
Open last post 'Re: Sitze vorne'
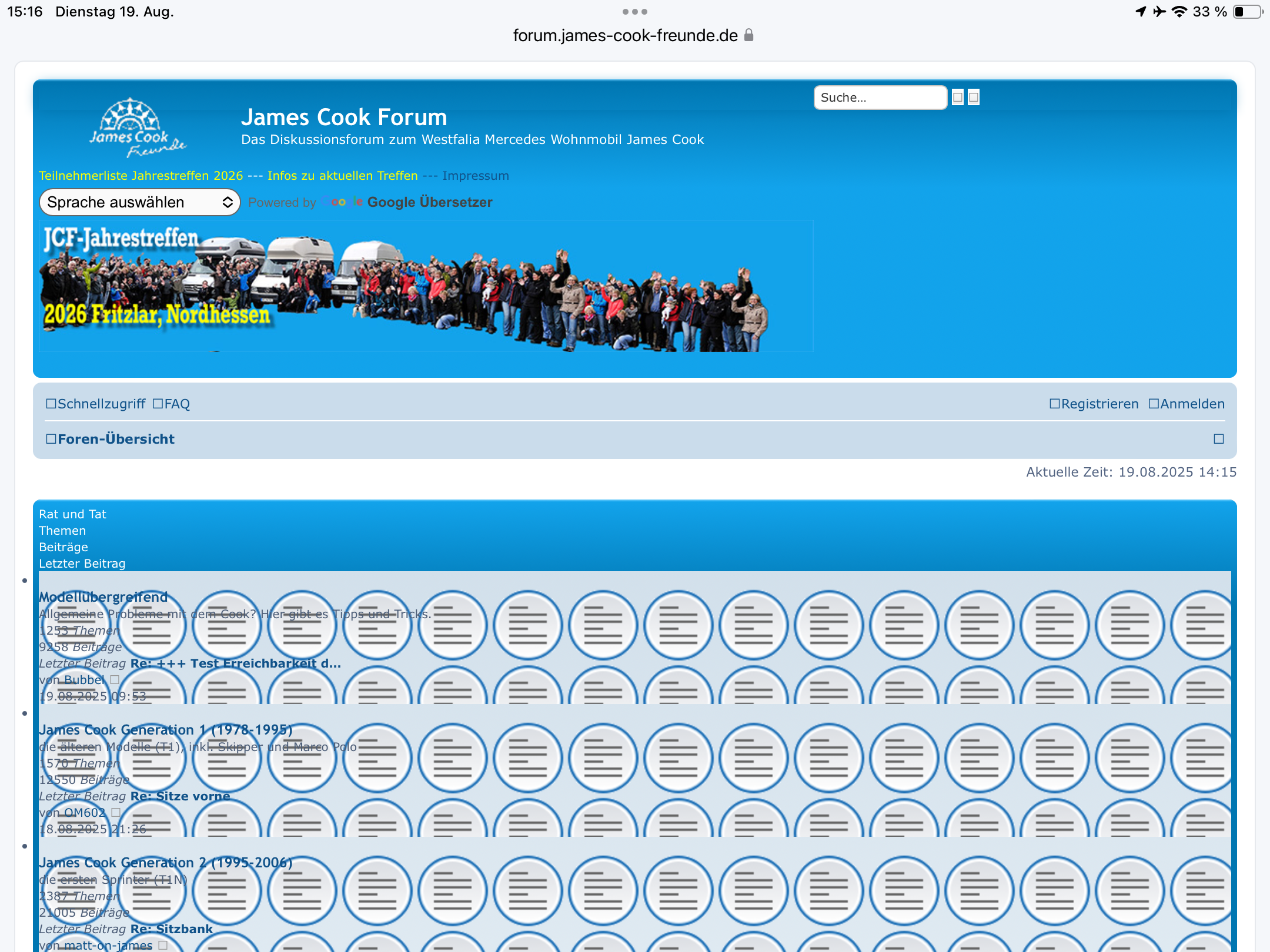point(181,796)
